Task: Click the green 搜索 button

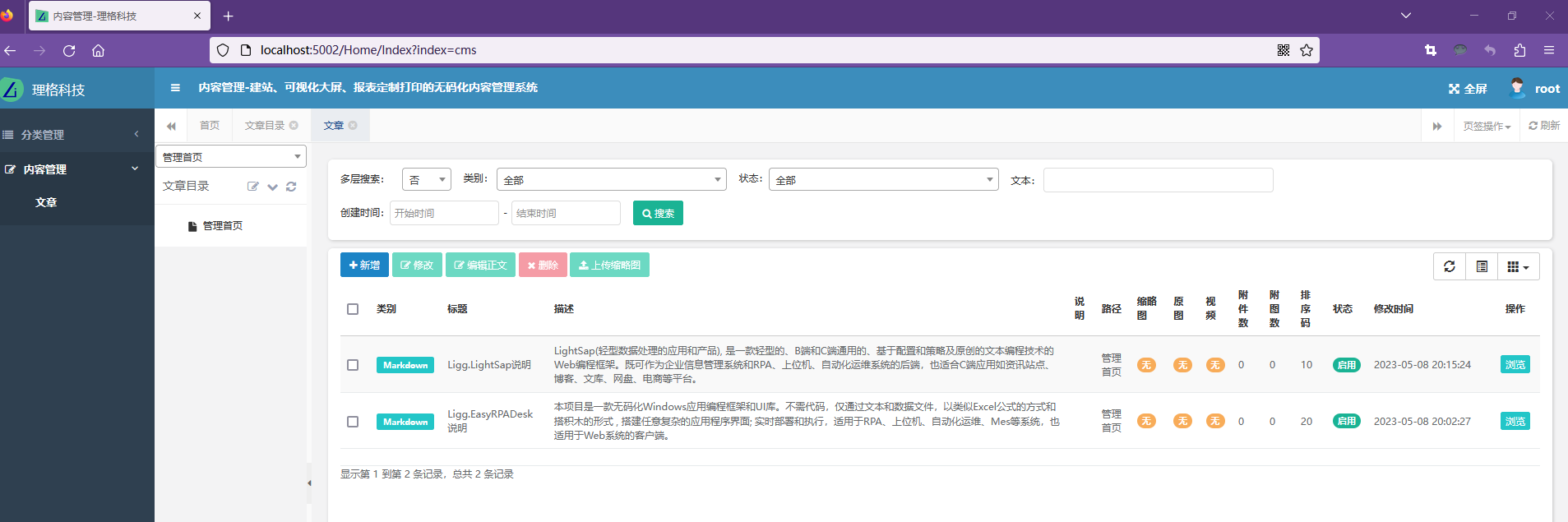Action: 658,213
